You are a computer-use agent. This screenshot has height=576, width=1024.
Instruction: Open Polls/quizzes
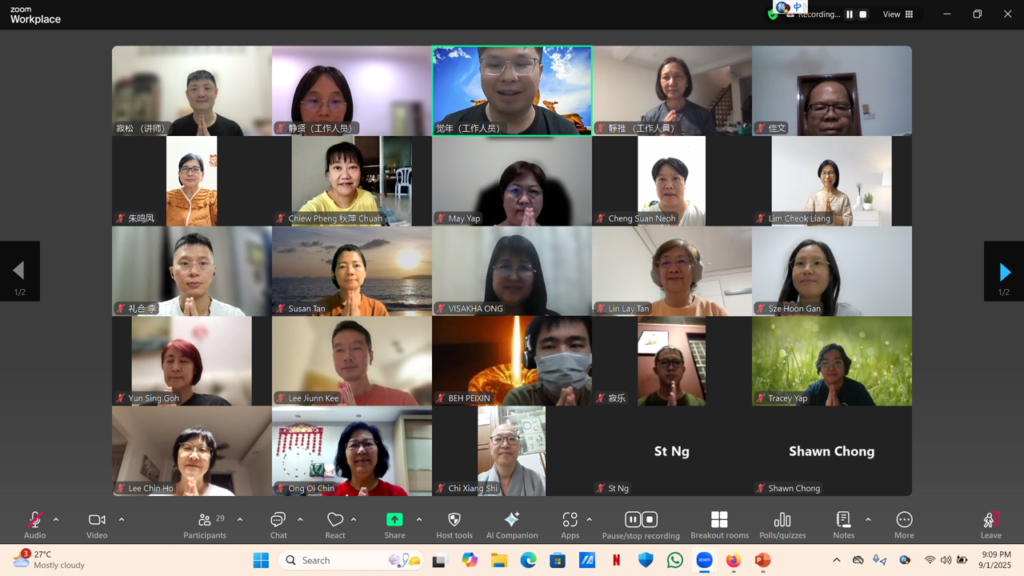click(782, 524)
